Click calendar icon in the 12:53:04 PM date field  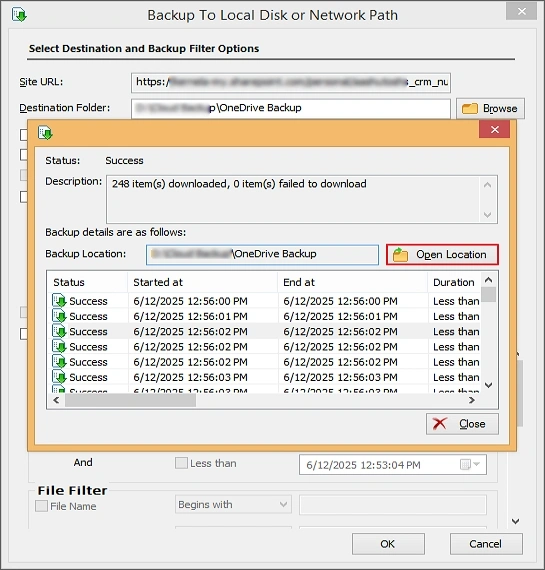tap(465, 465)
